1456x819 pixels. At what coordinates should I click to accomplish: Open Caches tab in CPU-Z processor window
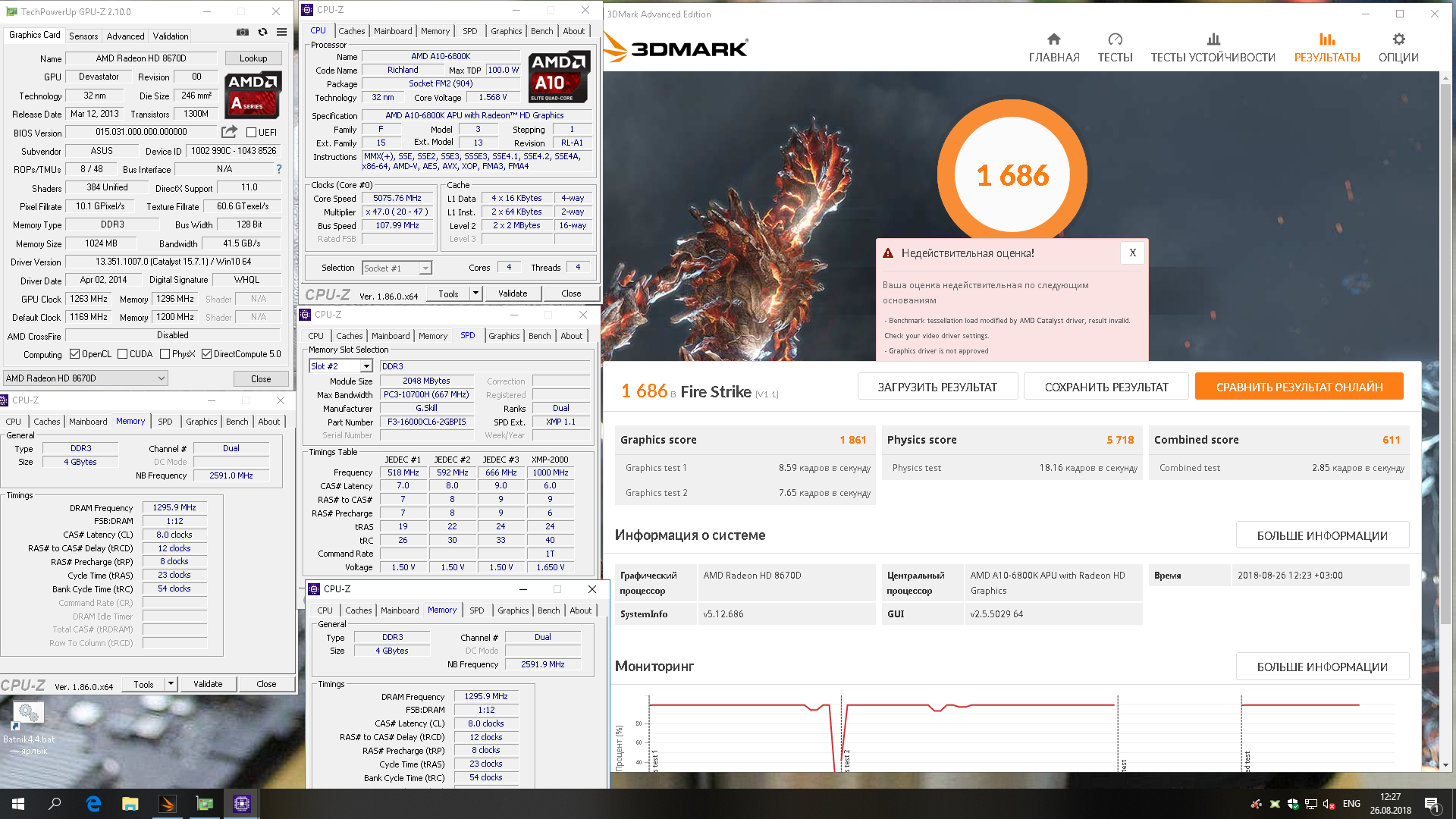click(351, 31)
